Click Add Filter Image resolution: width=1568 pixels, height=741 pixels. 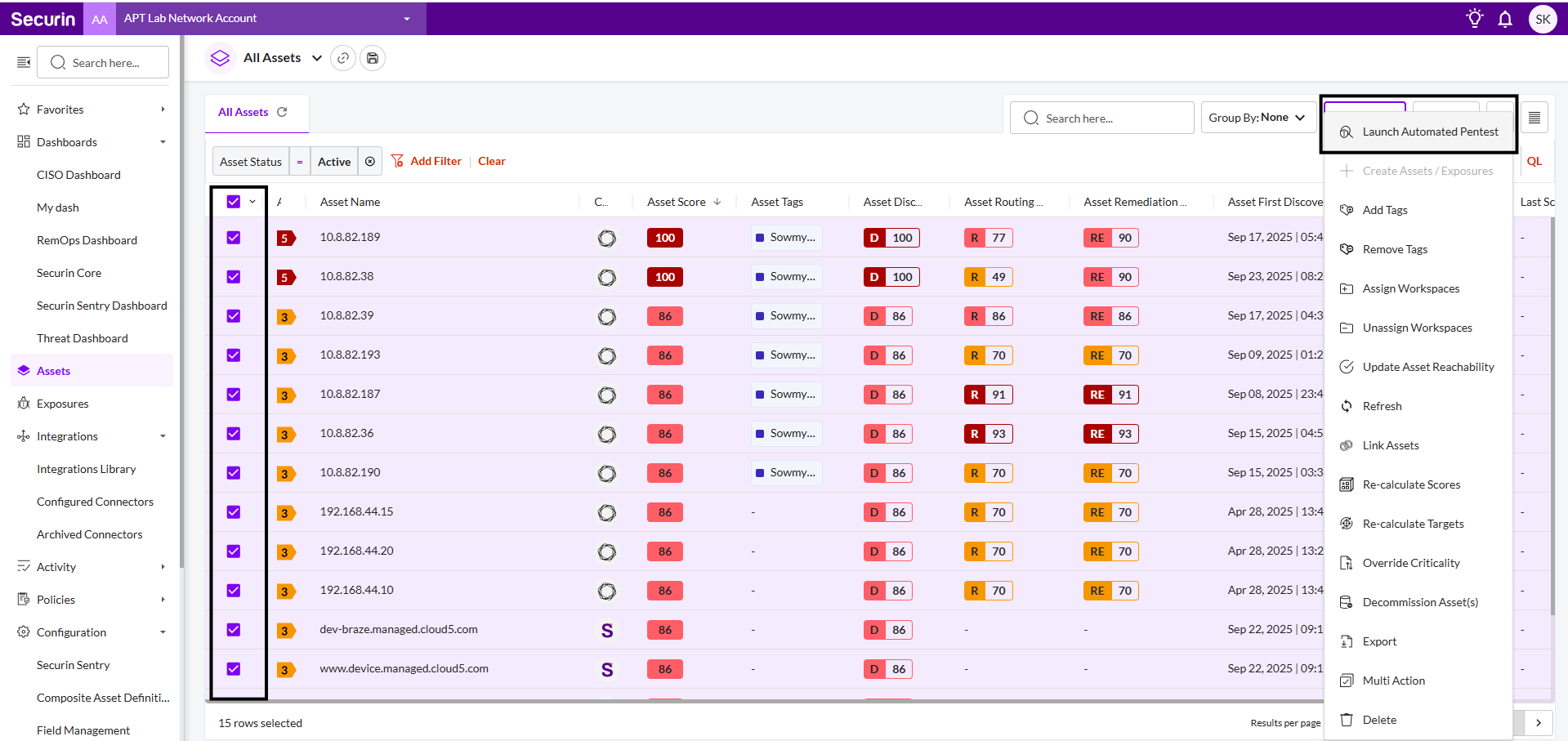tap(426, 161)
